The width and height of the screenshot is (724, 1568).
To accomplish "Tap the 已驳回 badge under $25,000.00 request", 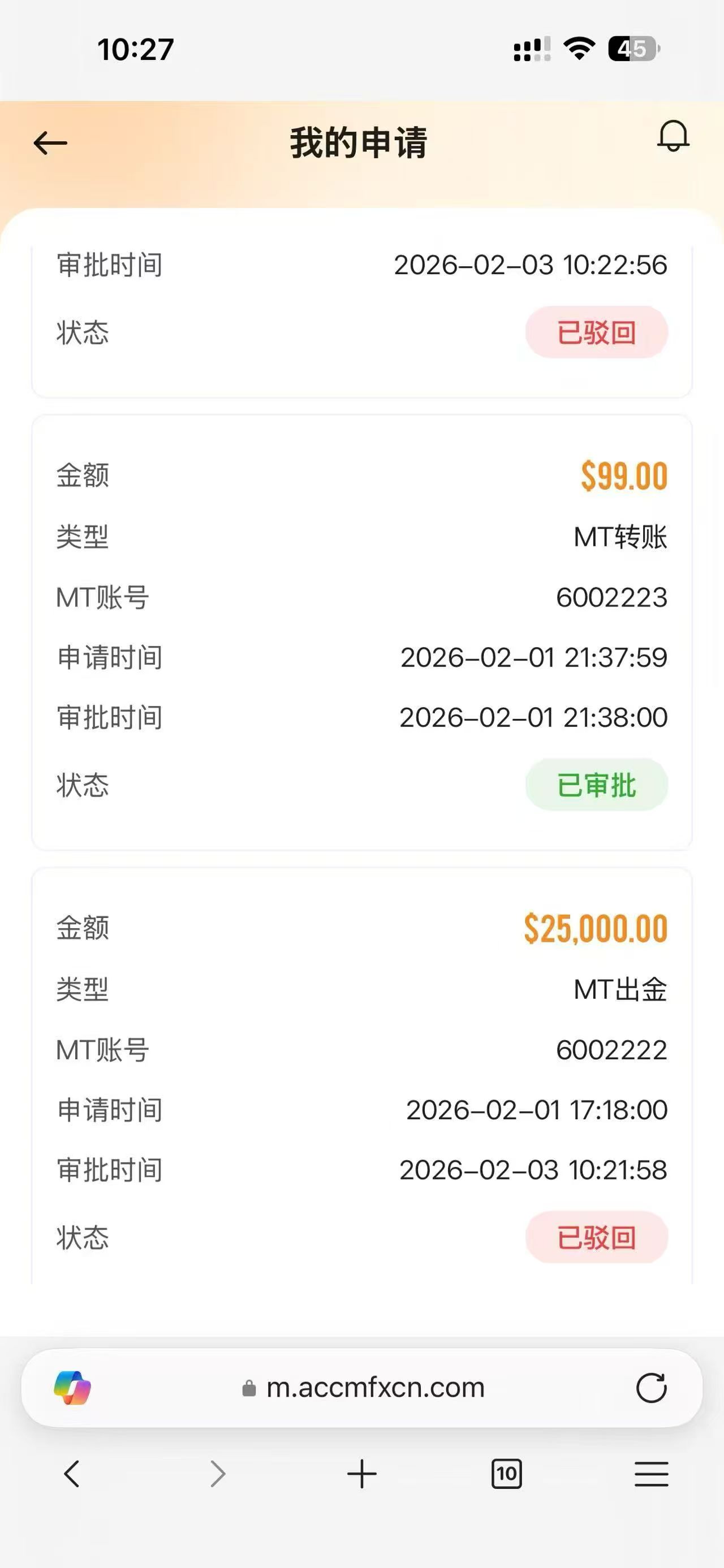I will [x=596, y=1237].
